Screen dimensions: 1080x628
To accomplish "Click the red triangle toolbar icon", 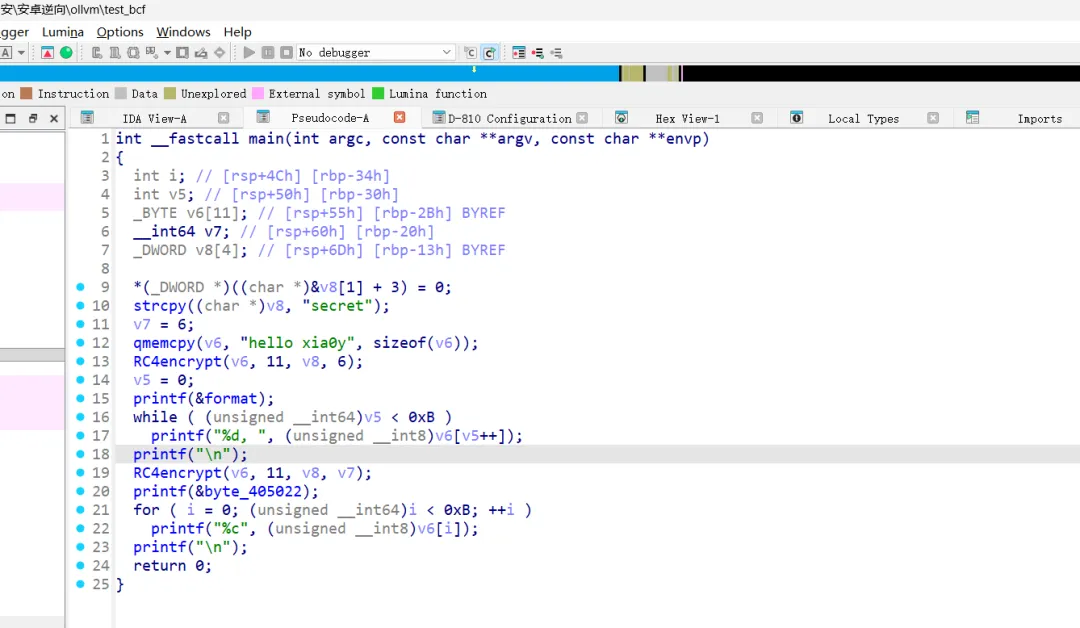I will 48,53.
